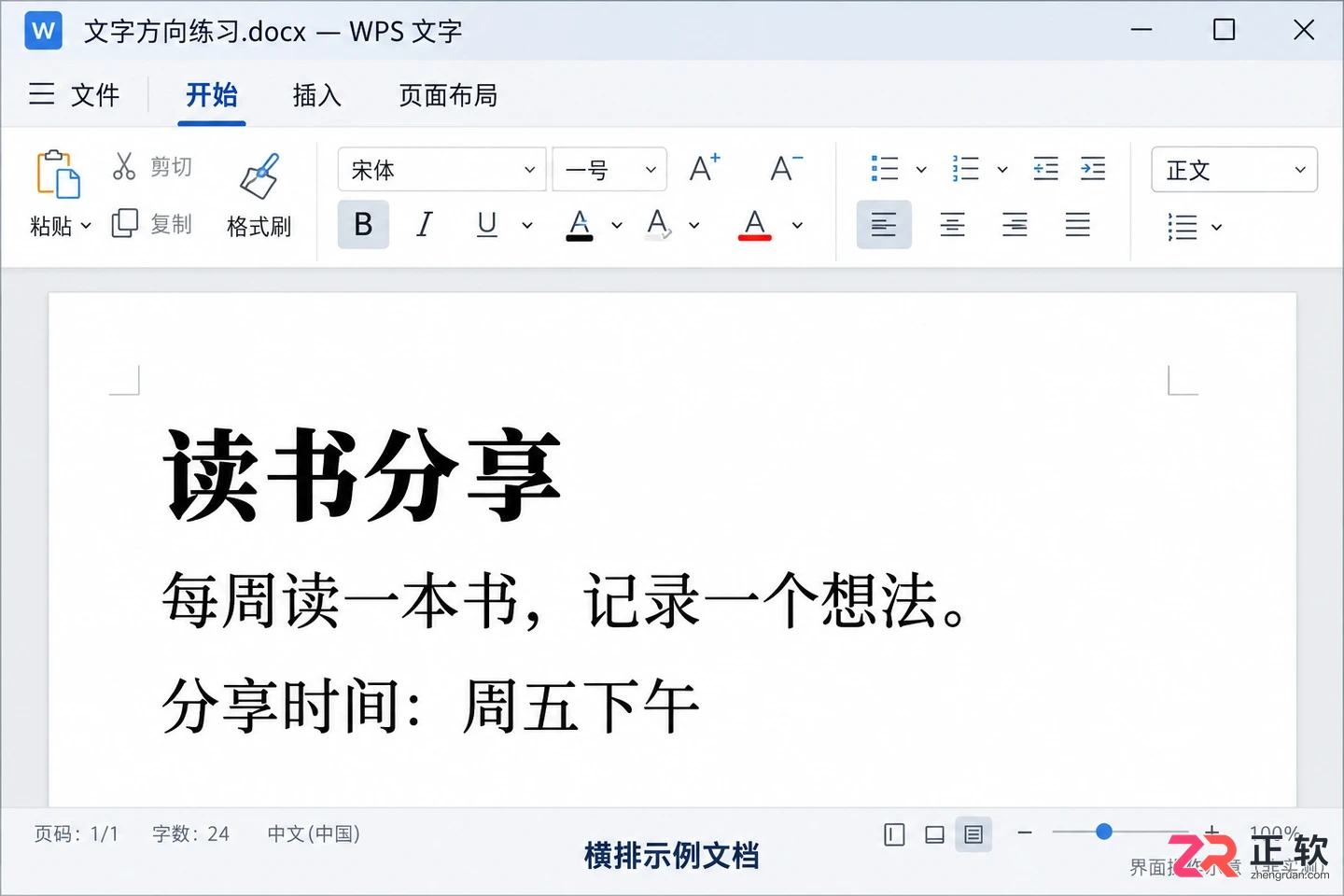
Task: Right align the paragraph
Action: (1015, 225)
